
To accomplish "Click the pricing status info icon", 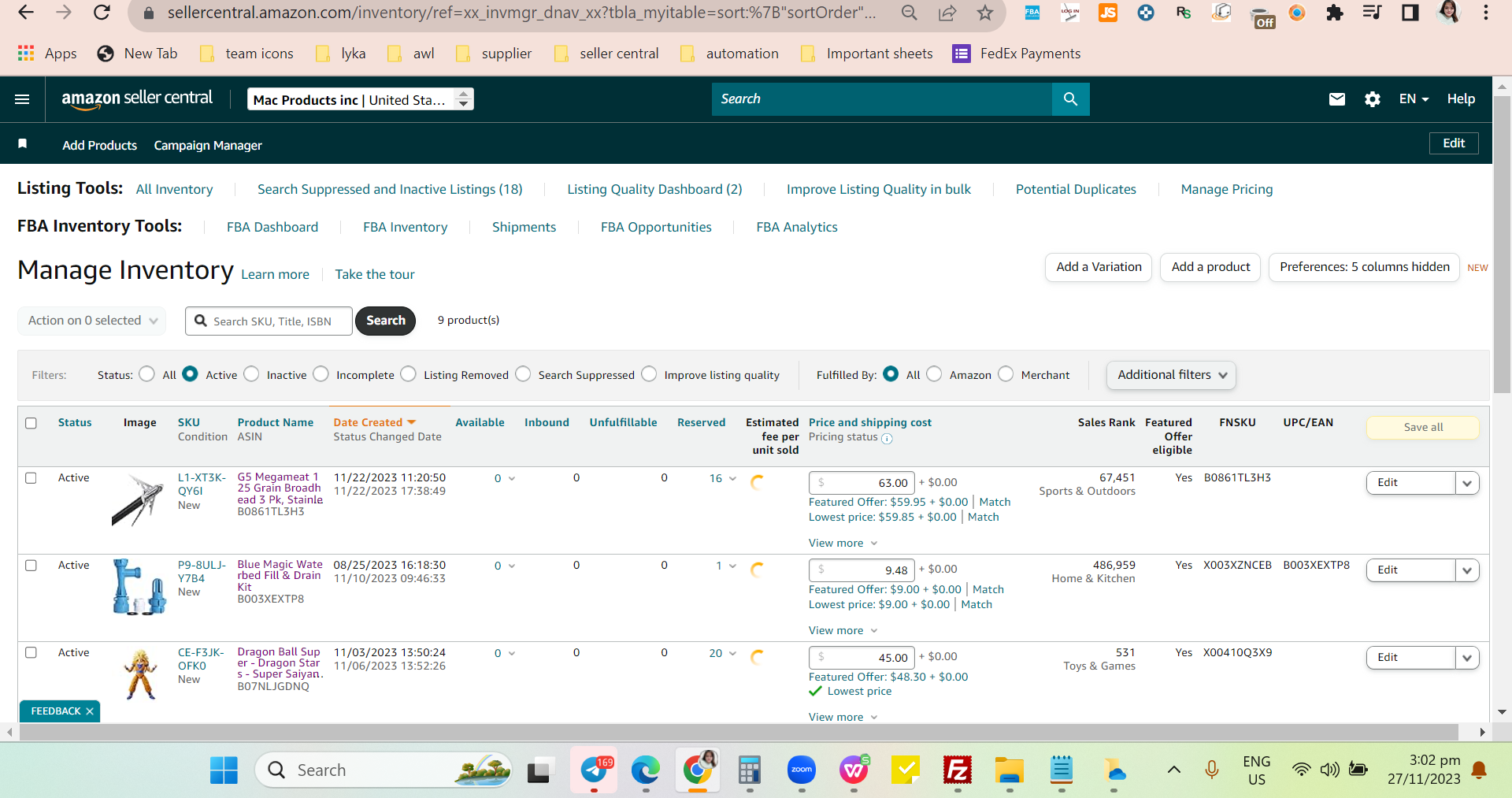I will click(887, 439).
